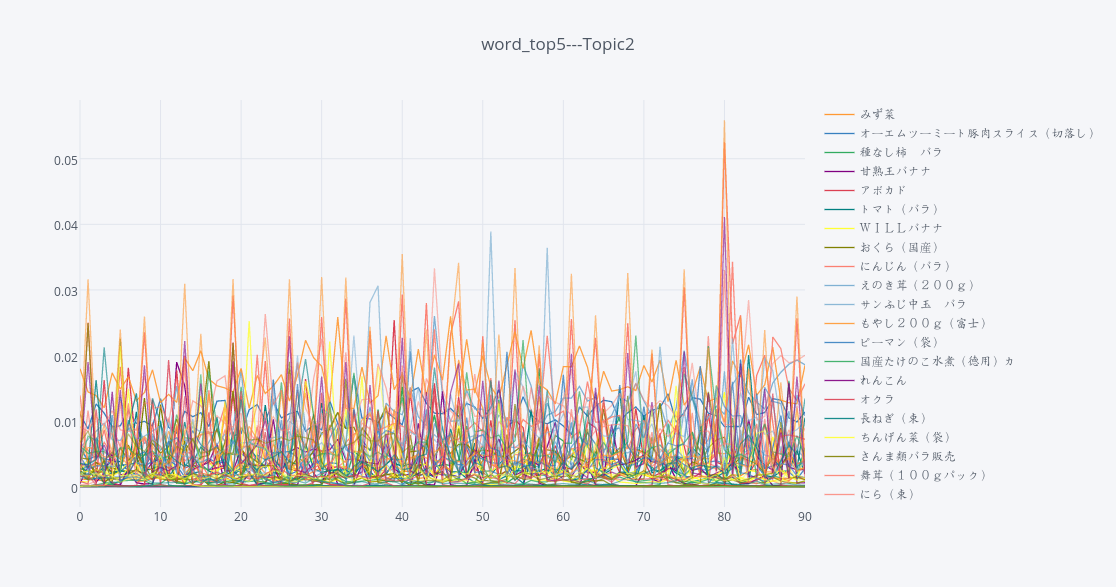Click the x-axis tick label 40
The width and height of the screenshot is (1116, 587).
402,516
